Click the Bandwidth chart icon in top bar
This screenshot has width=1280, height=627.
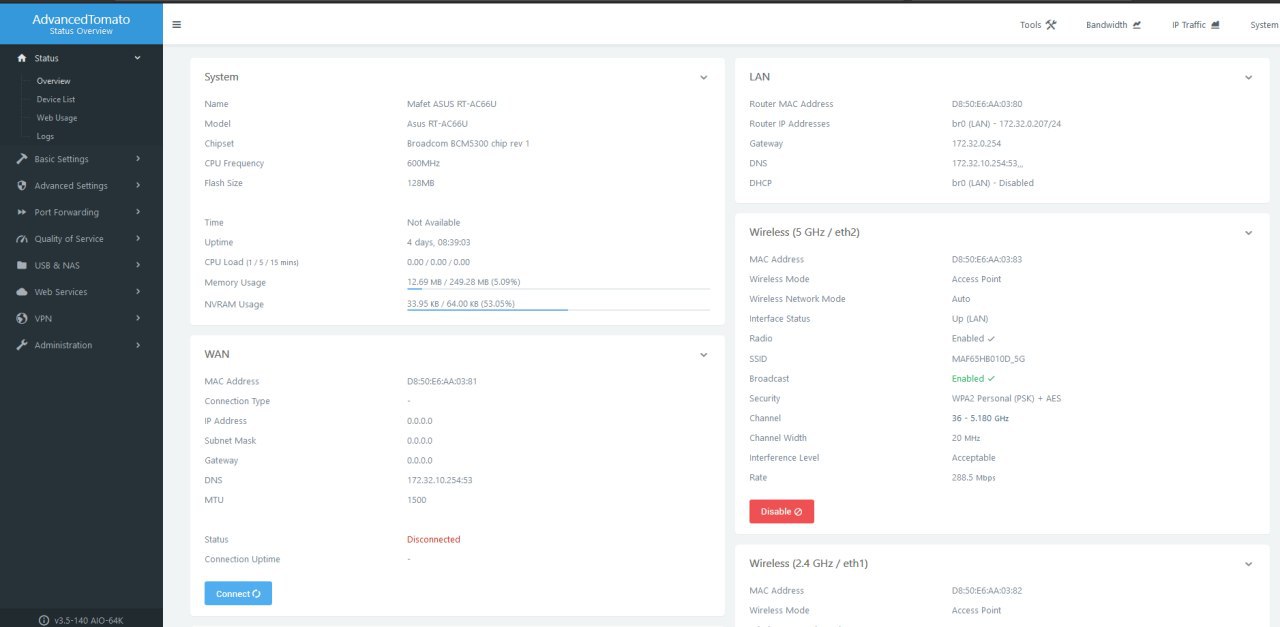(x=1137, y=25)
